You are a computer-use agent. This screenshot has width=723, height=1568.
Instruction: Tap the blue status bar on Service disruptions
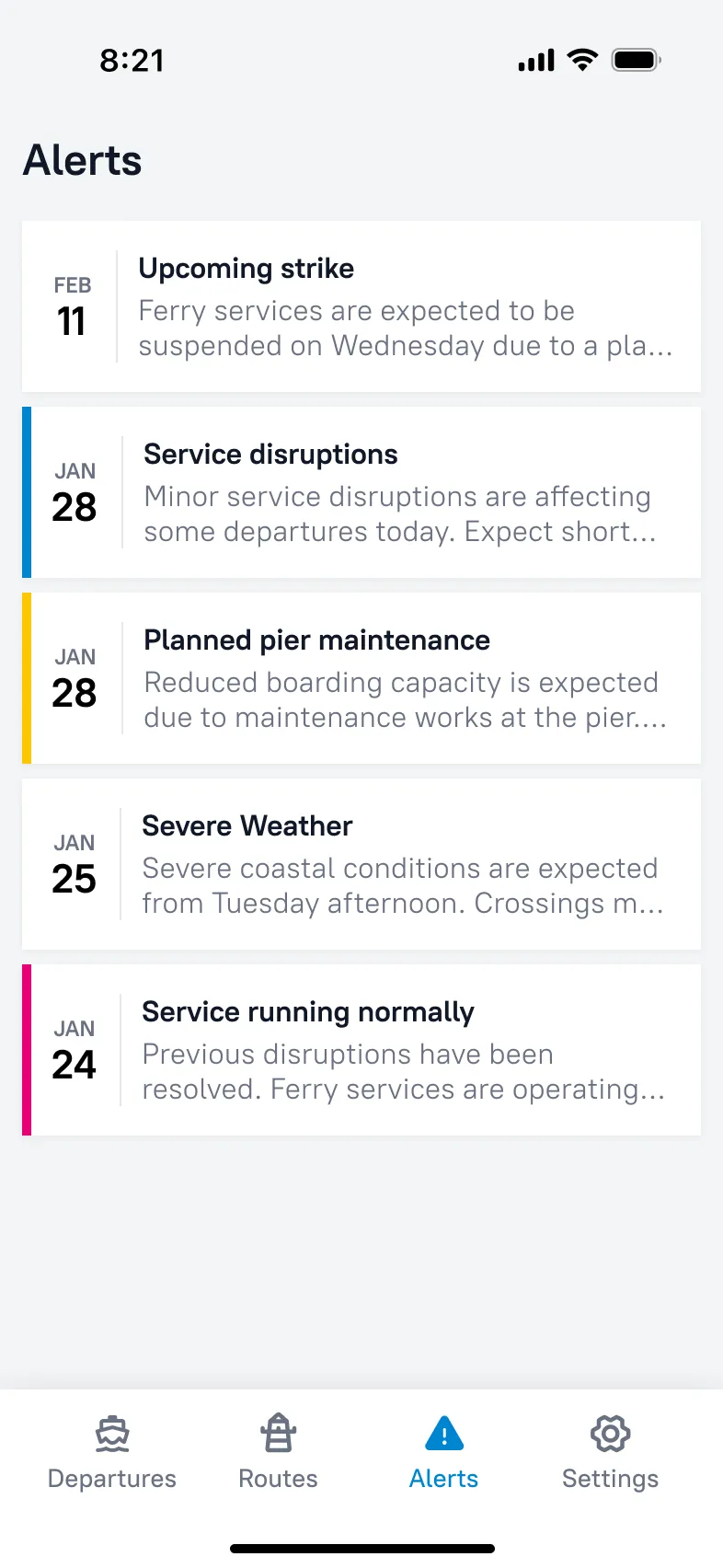[27, 492]
